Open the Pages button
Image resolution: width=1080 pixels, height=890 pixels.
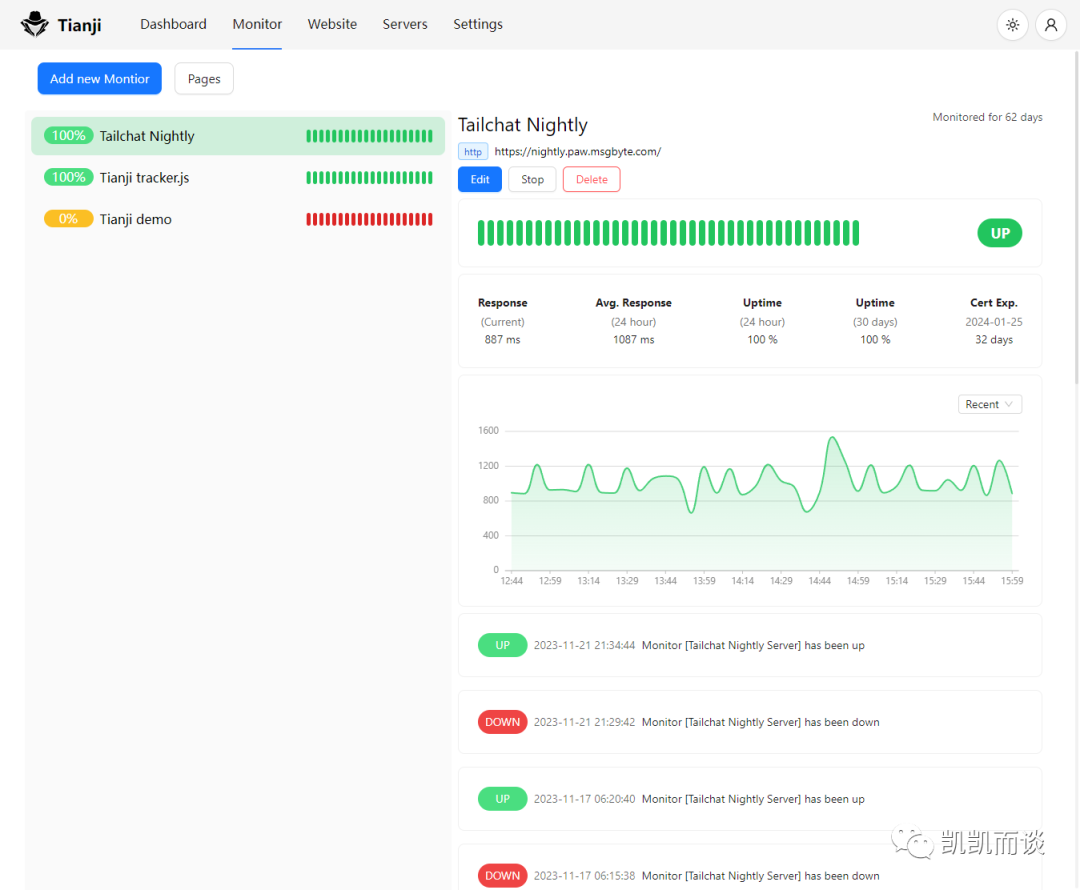coord(204,79)
